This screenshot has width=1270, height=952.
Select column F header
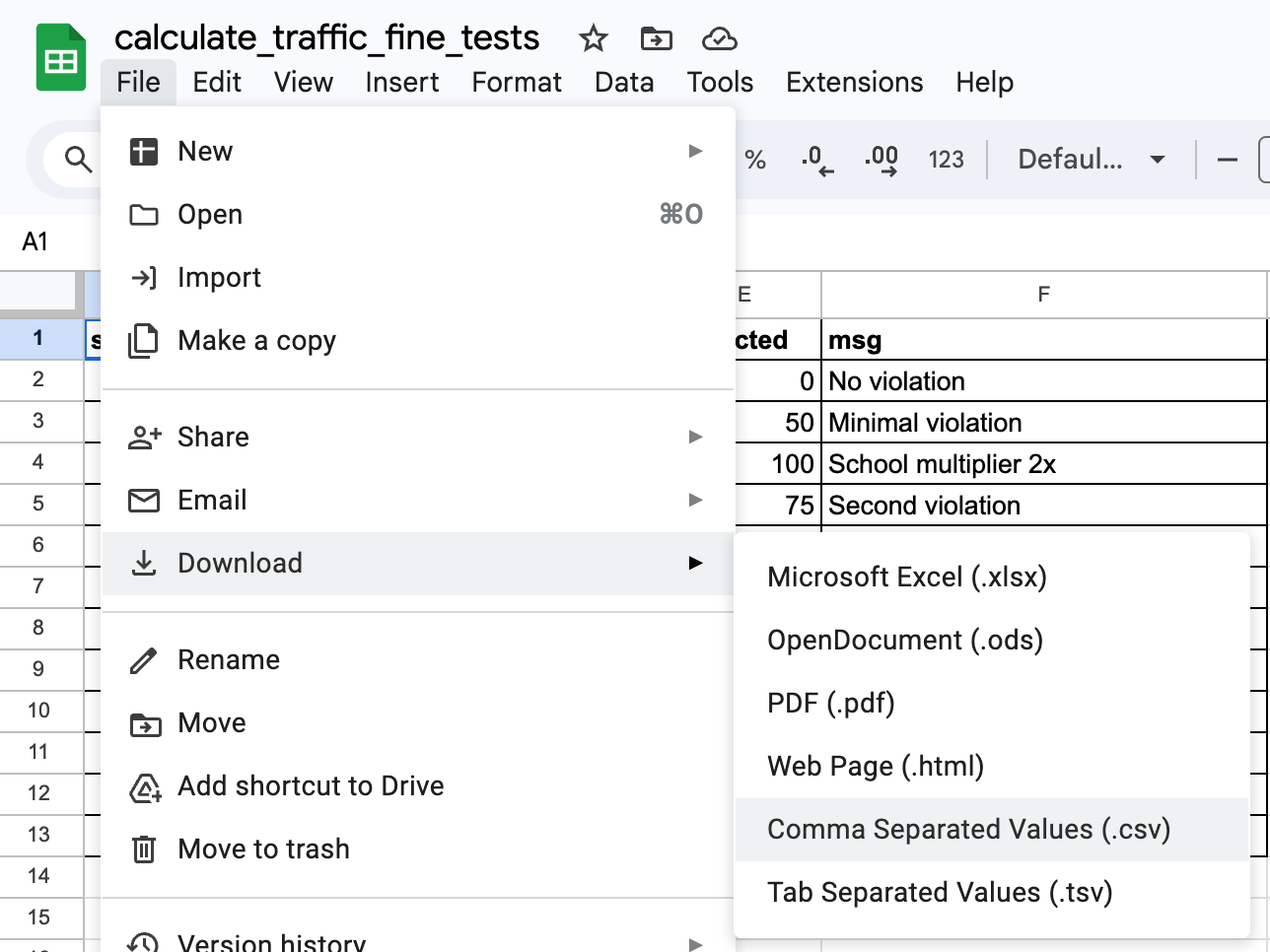point(1043,295)
